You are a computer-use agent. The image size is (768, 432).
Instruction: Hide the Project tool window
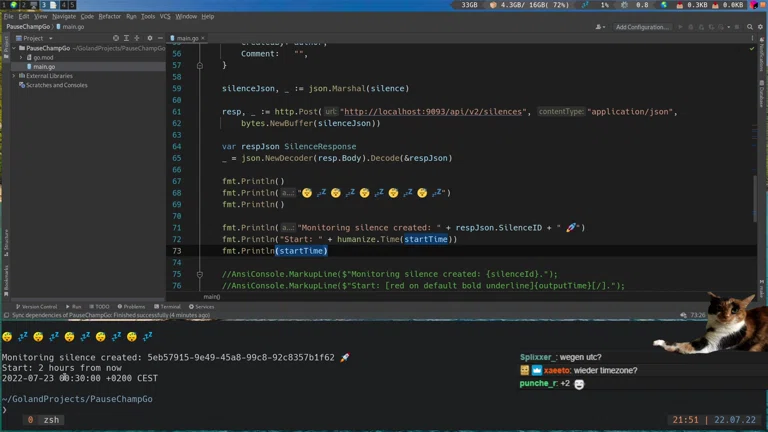click(x=160, y=38)
